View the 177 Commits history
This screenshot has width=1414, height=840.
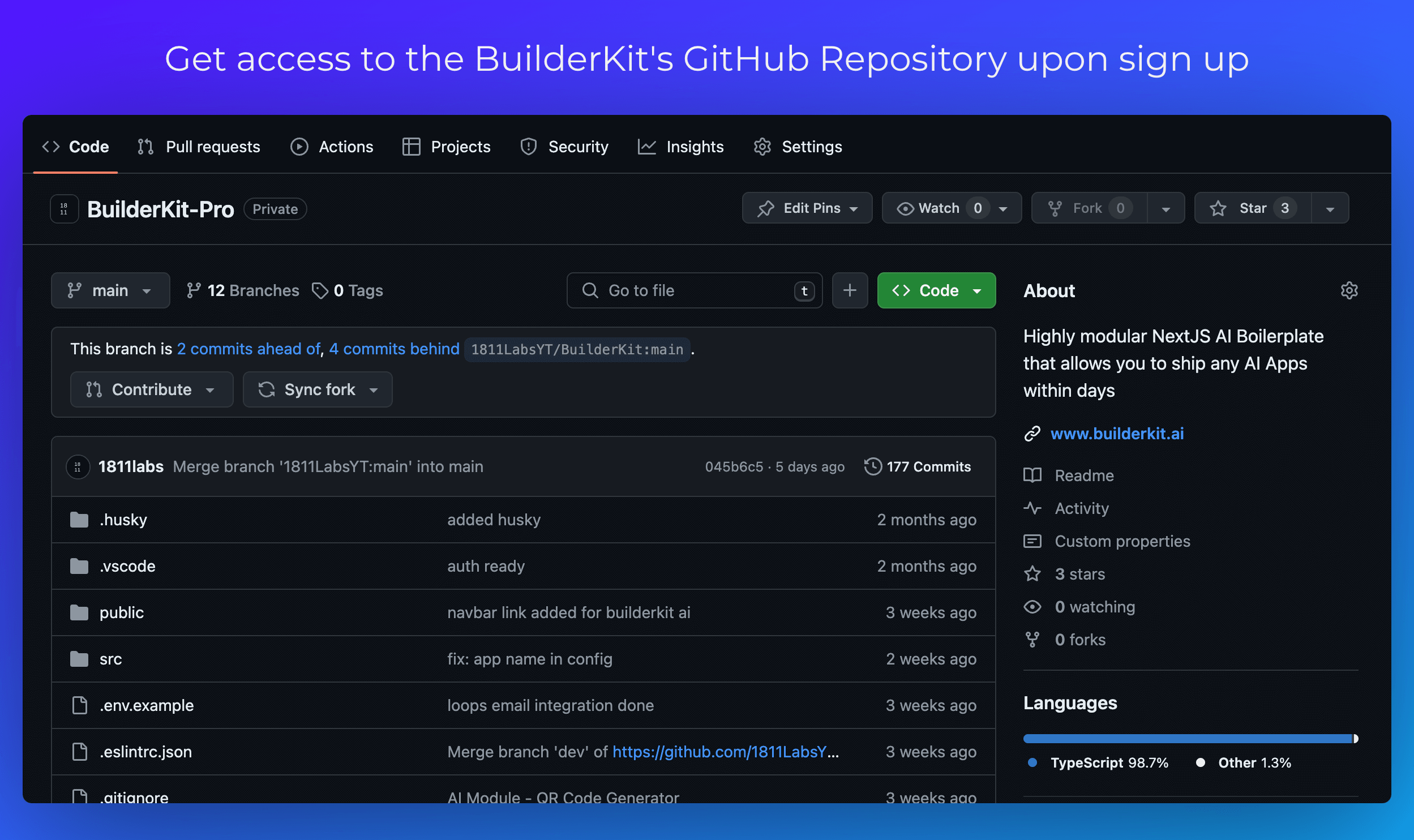pyautogui.click(x=918, y=466)
